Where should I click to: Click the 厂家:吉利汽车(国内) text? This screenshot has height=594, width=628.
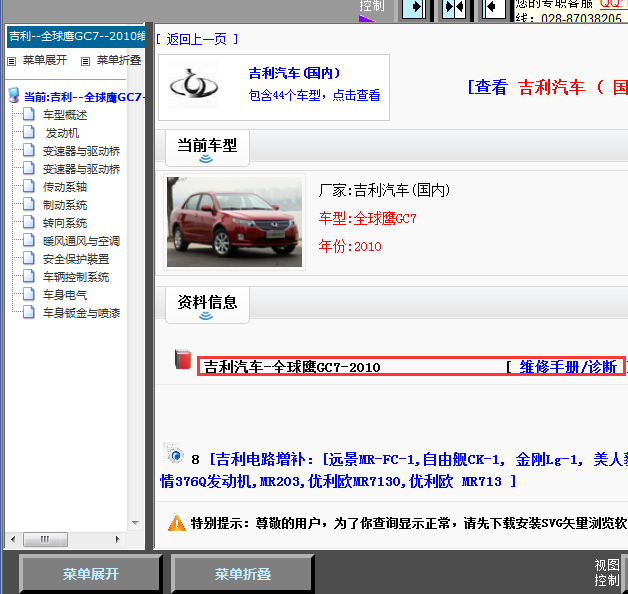point(384,190)
